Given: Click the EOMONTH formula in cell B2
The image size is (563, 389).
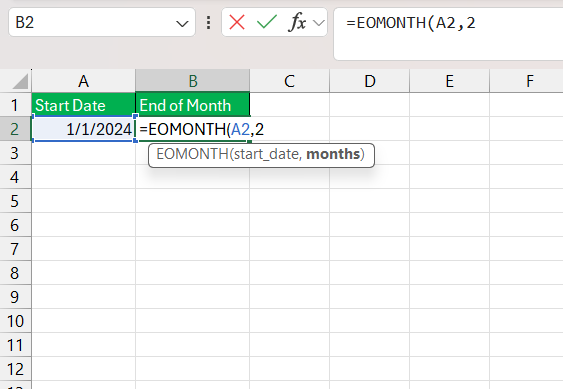Looking at the screenshot, I should pos(202,129).
